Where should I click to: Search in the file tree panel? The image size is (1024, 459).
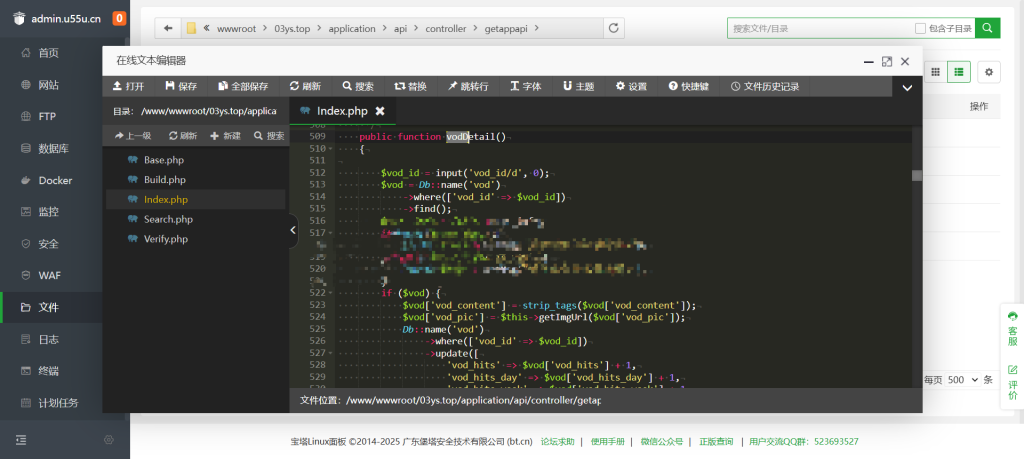pos(269,136)
